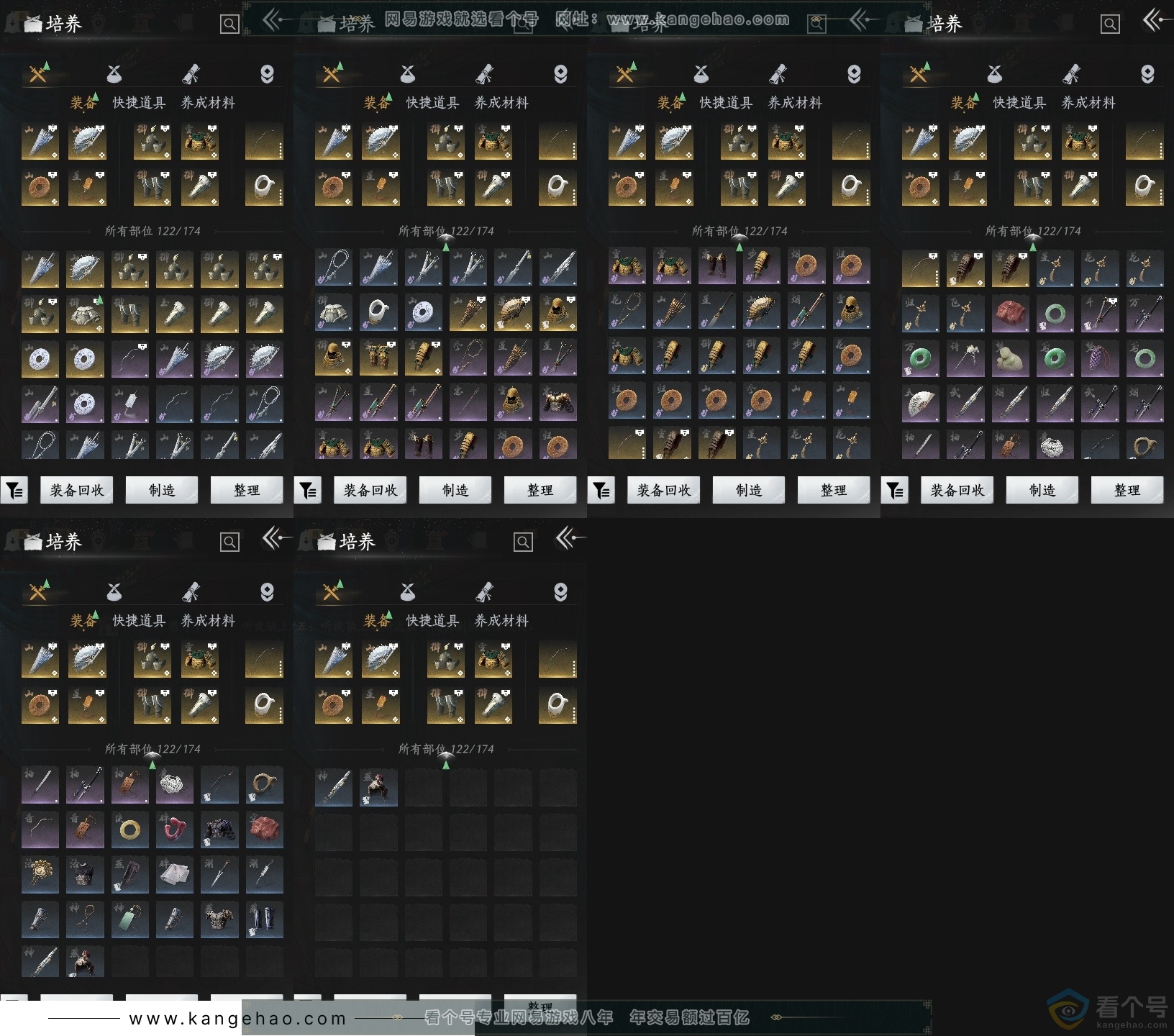1174x1036 pixels.
Task: Click the back double-arrow in the bottom-right panel
Action: coord(570,538)
